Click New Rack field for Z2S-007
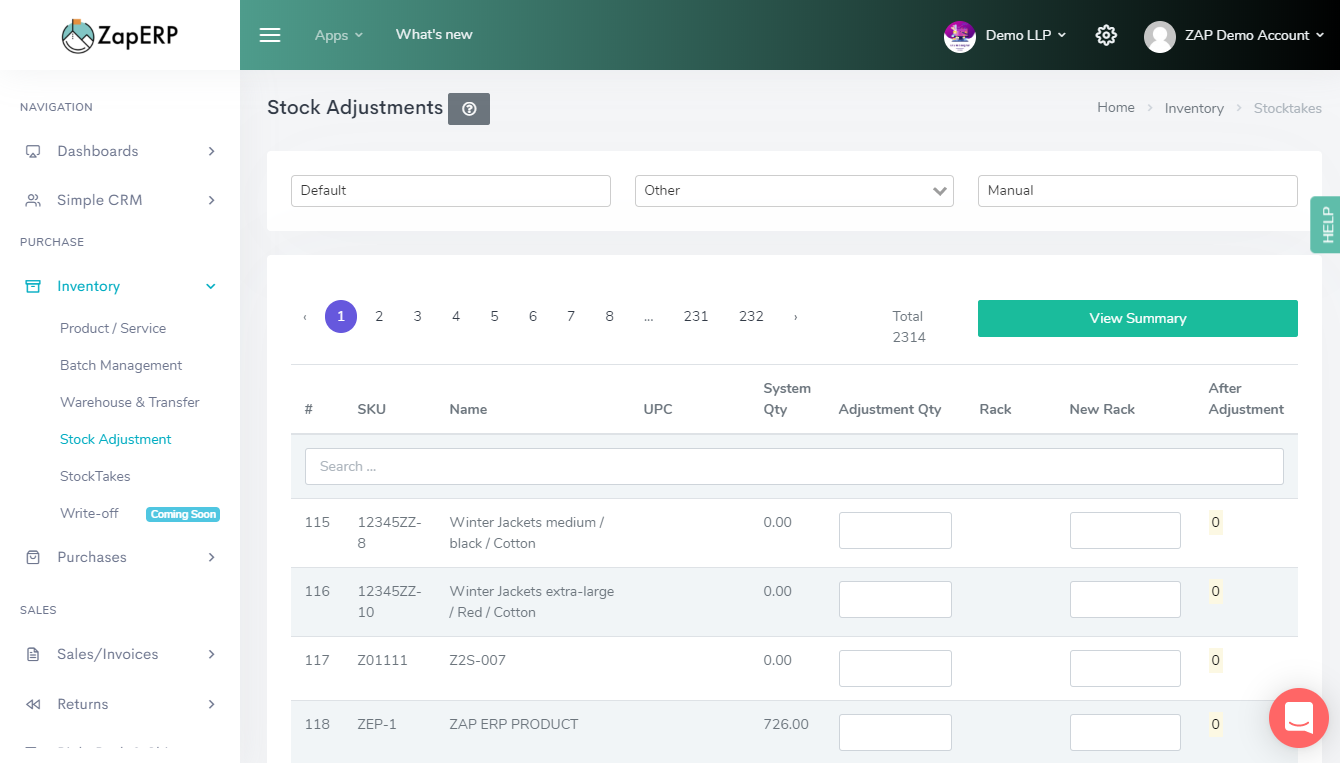 click(1125, 669)
